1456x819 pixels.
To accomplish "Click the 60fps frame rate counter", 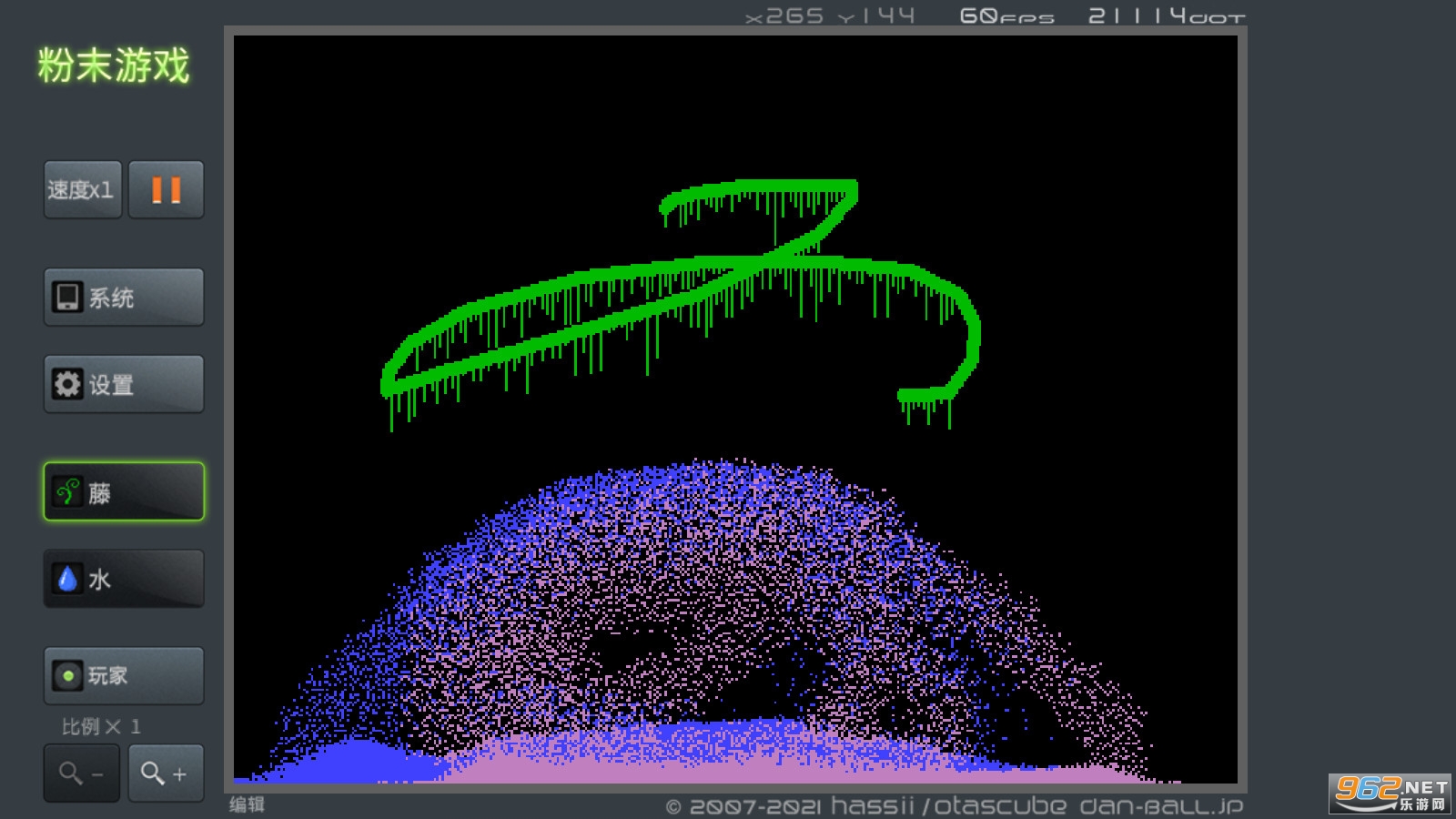I will (x=1006, y=16).
